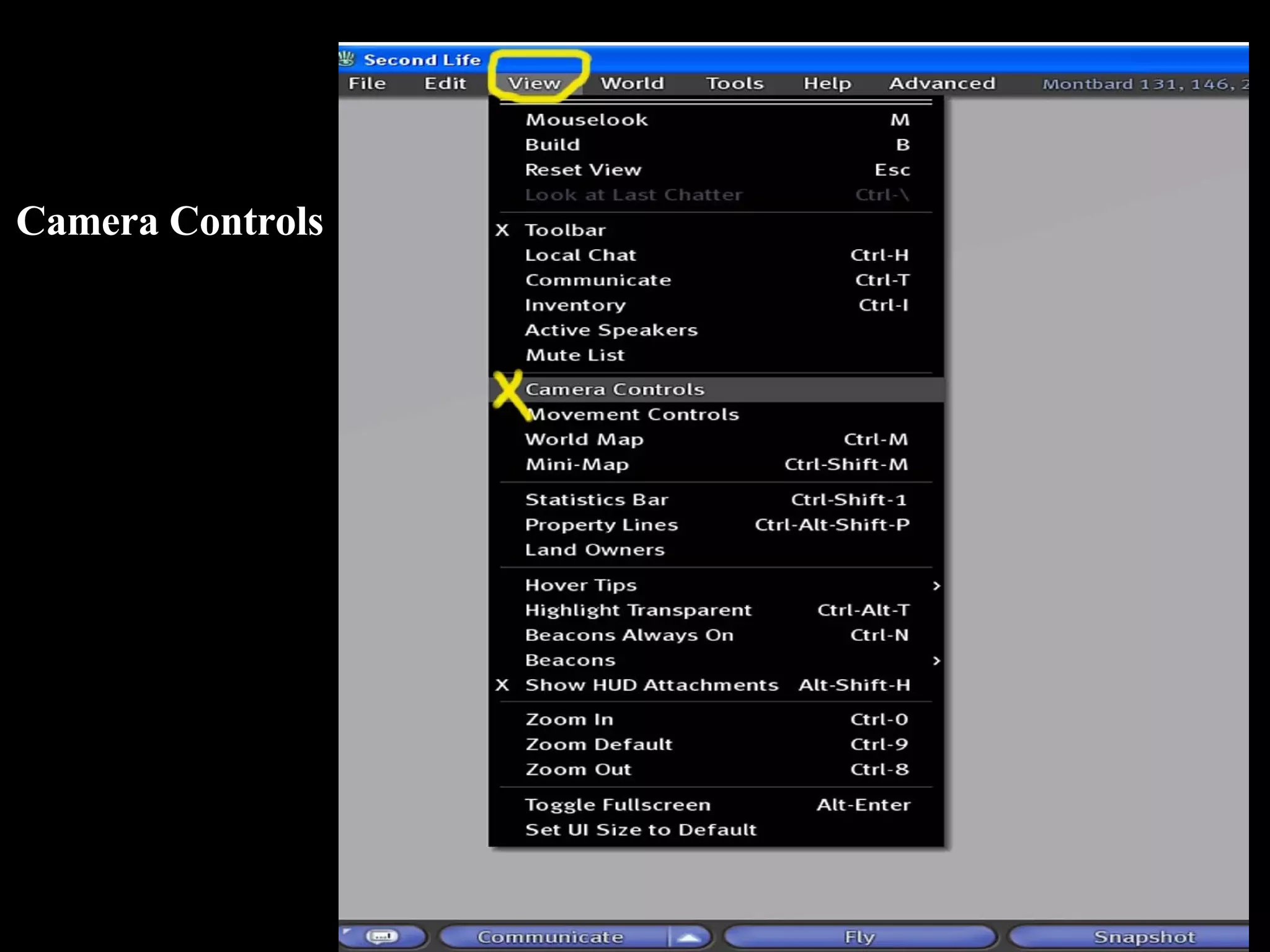The width and height of the screenshot is (1270, 952).
Task: Click the Communicate button in bottom bar
Action: click(x=553, y=937)
